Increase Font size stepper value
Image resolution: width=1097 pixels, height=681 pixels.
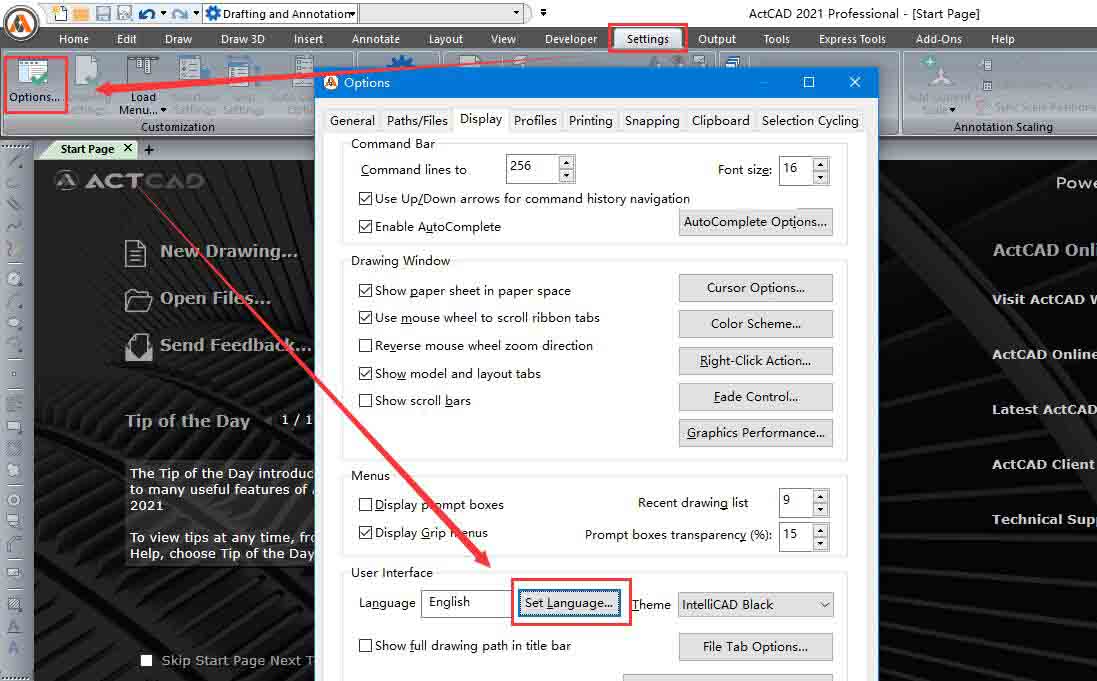pos(820,164)
